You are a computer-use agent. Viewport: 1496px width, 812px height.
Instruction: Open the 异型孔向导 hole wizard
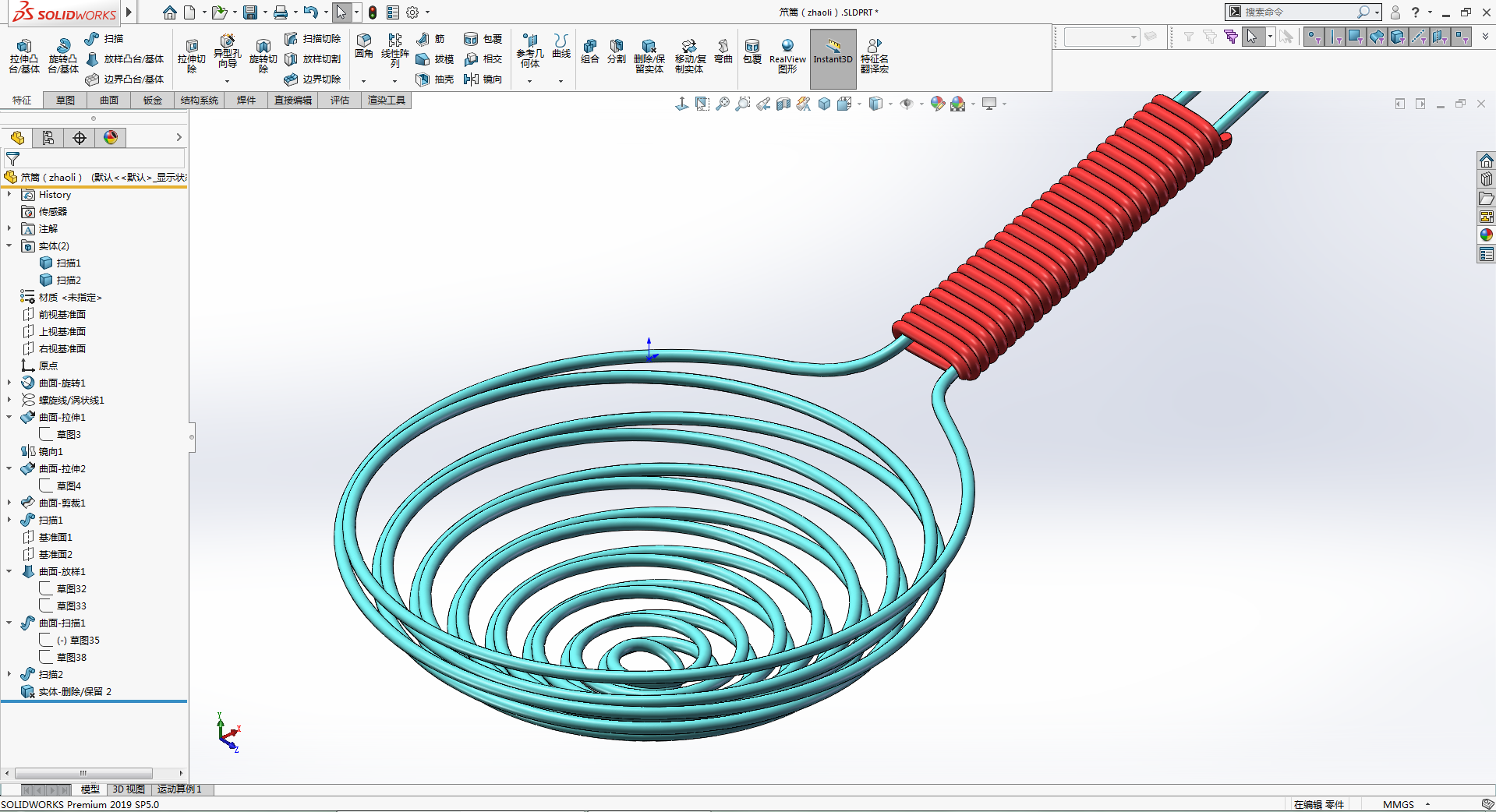pos(227,53)
